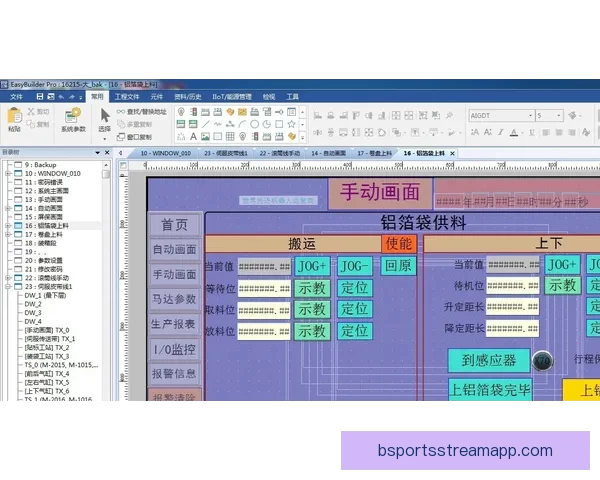Pick the rectangle drawing tool

pos(279,124)
